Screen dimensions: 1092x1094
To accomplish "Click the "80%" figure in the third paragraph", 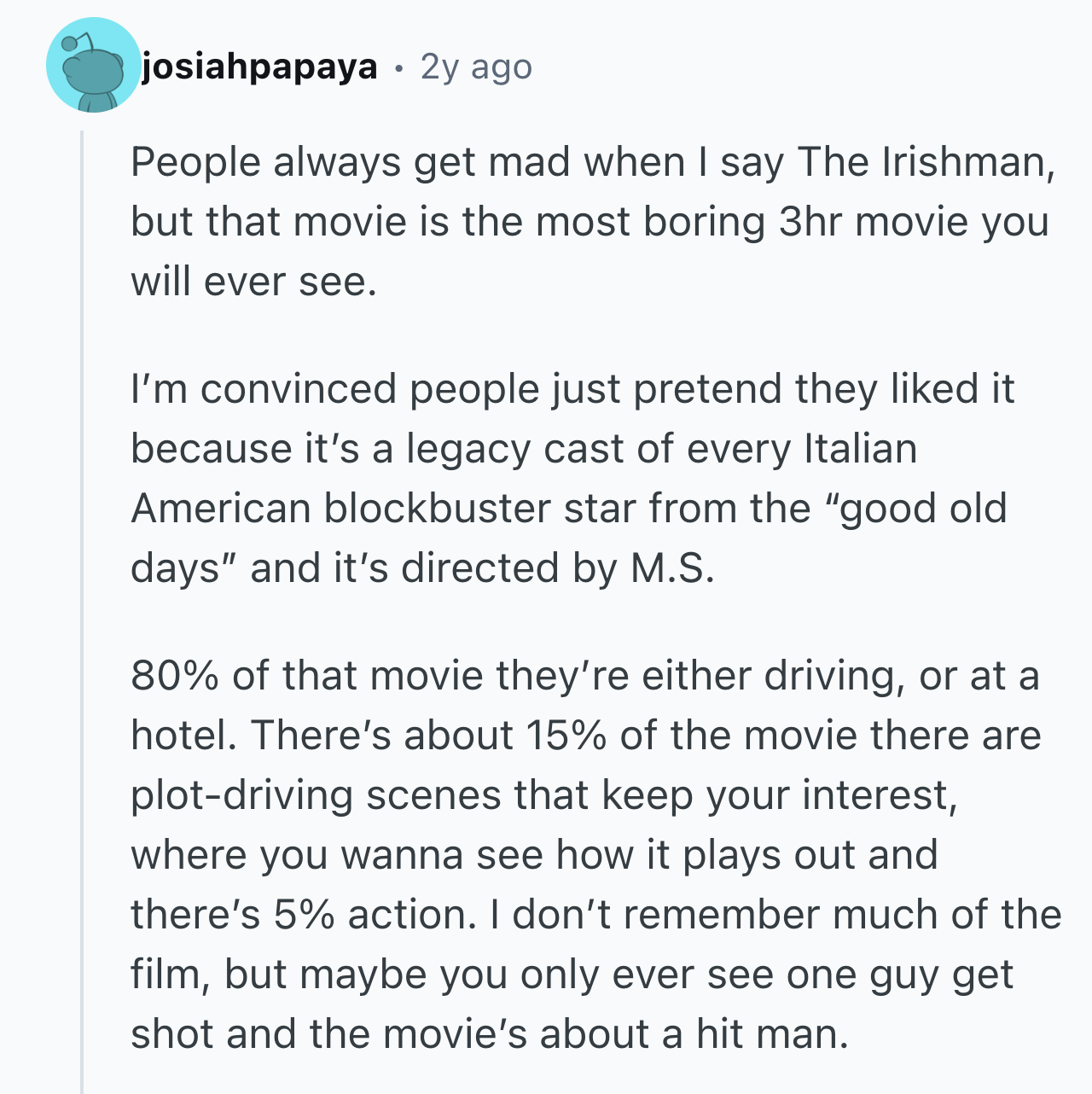I will 175,675.
